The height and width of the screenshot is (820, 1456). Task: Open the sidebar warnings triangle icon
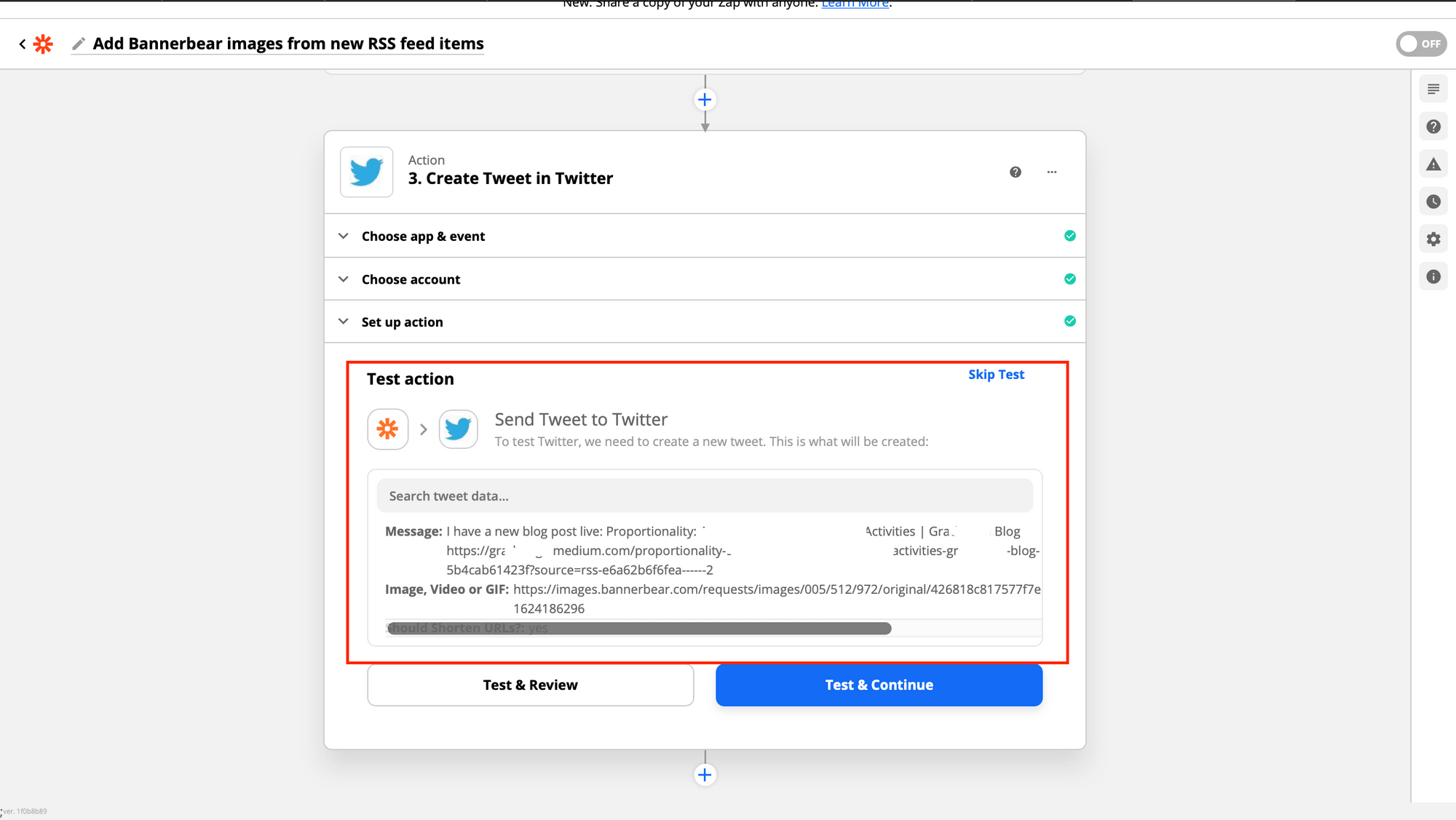pos(1433,164)
